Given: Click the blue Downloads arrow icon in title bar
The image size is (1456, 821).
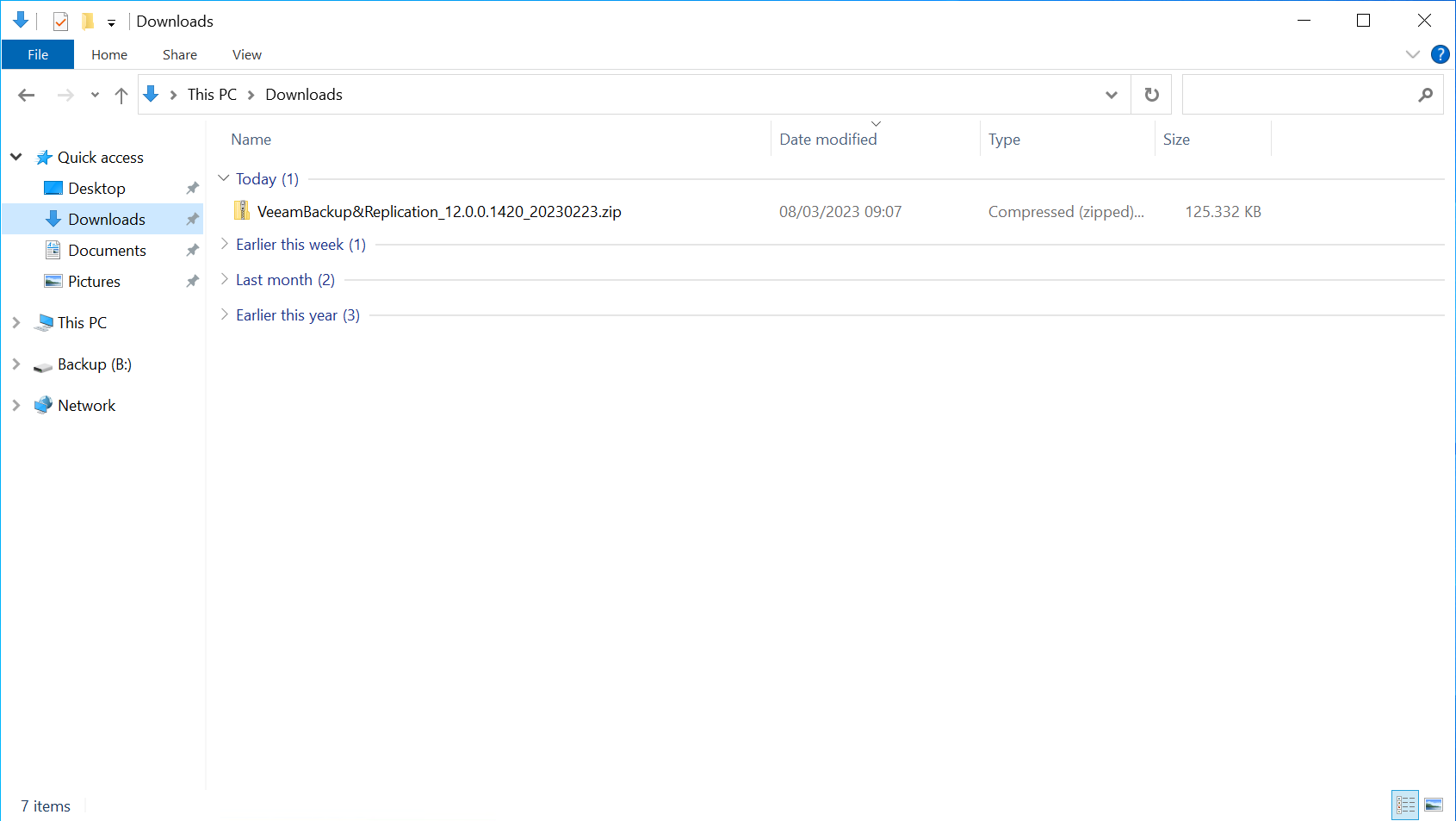Looking at the screenshot, I should [x=21, y=21].
